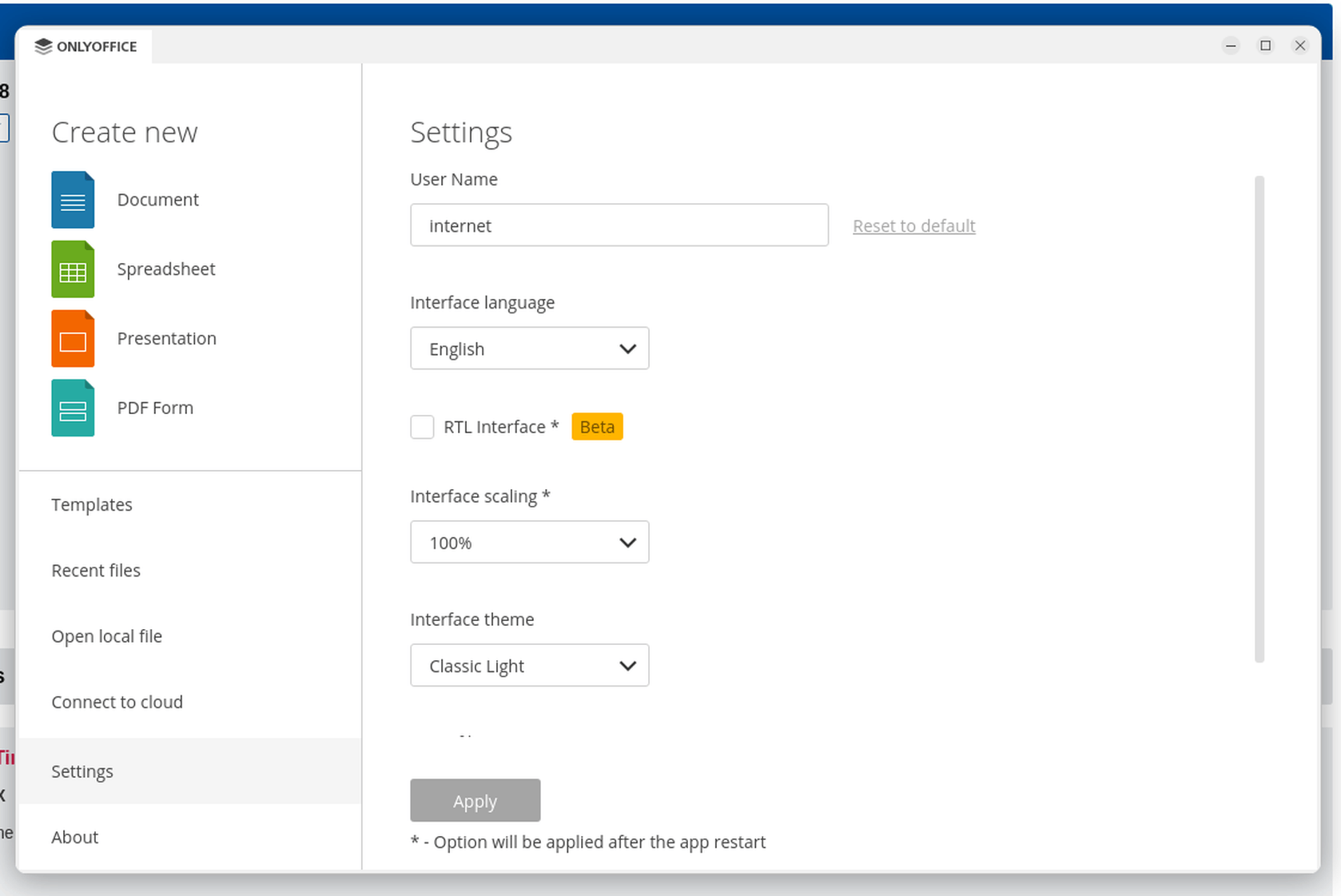The height and width of the screenshot is (896, 1341).
Task: Edit the User Name input field
Action: [619, 225]
